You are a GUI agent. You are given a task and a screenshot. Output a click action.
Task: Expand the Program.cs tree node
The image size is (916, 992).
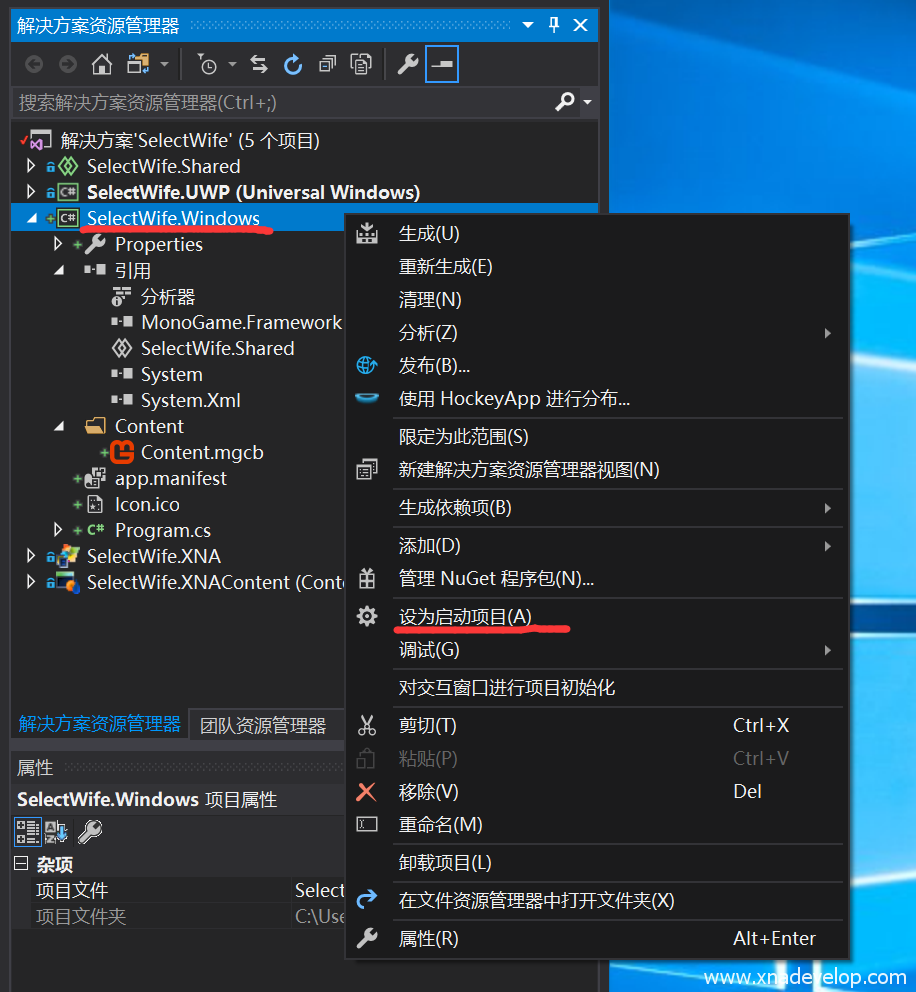click(x=58, y=531)
